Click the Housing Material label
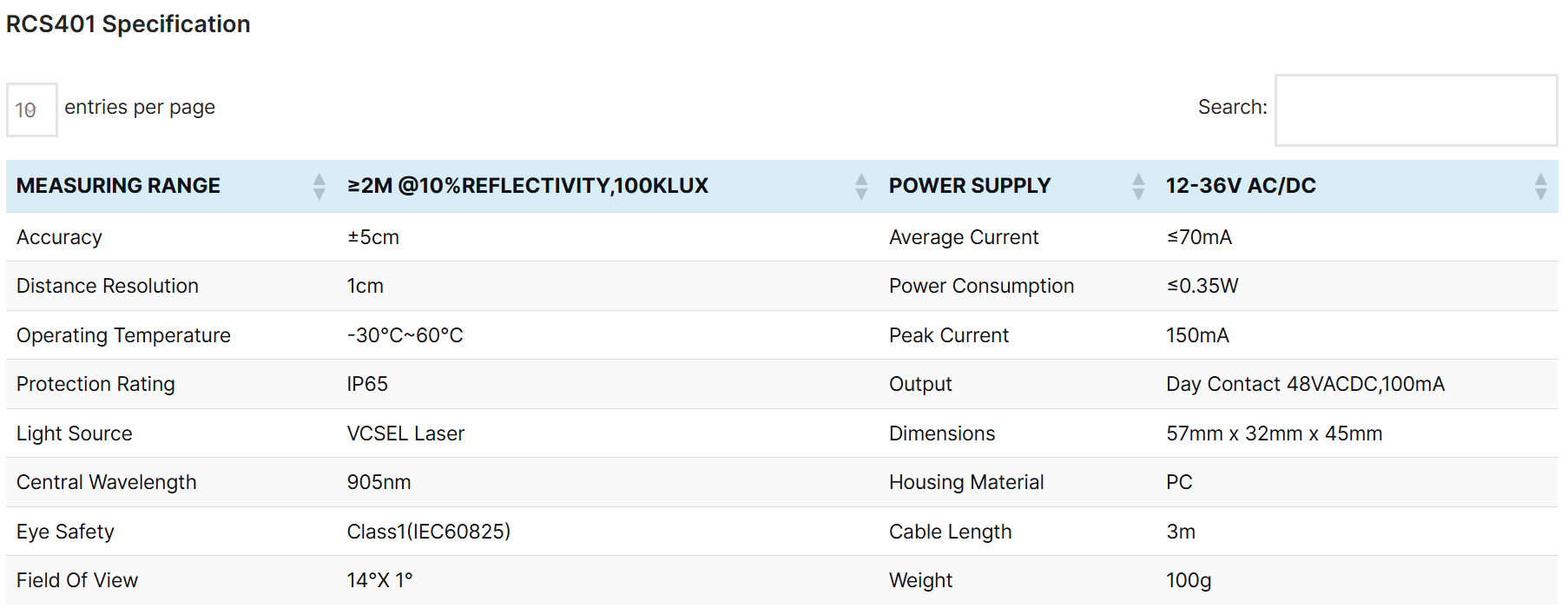This screenshot has width=1568, height=615. click(x=965, y=482)
